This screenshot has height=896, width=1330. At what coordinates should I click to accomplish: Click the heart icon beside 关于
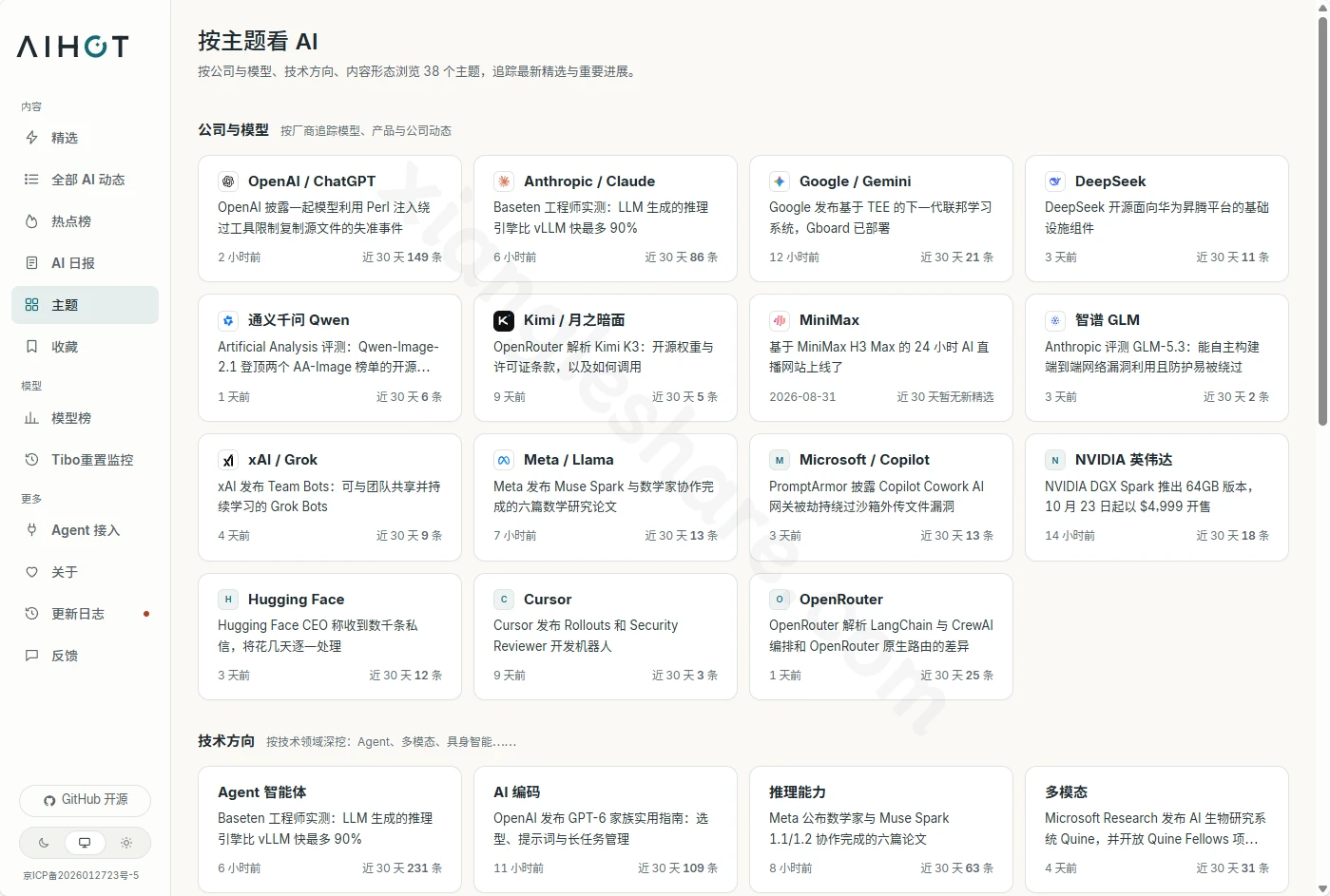pos(31,572)
